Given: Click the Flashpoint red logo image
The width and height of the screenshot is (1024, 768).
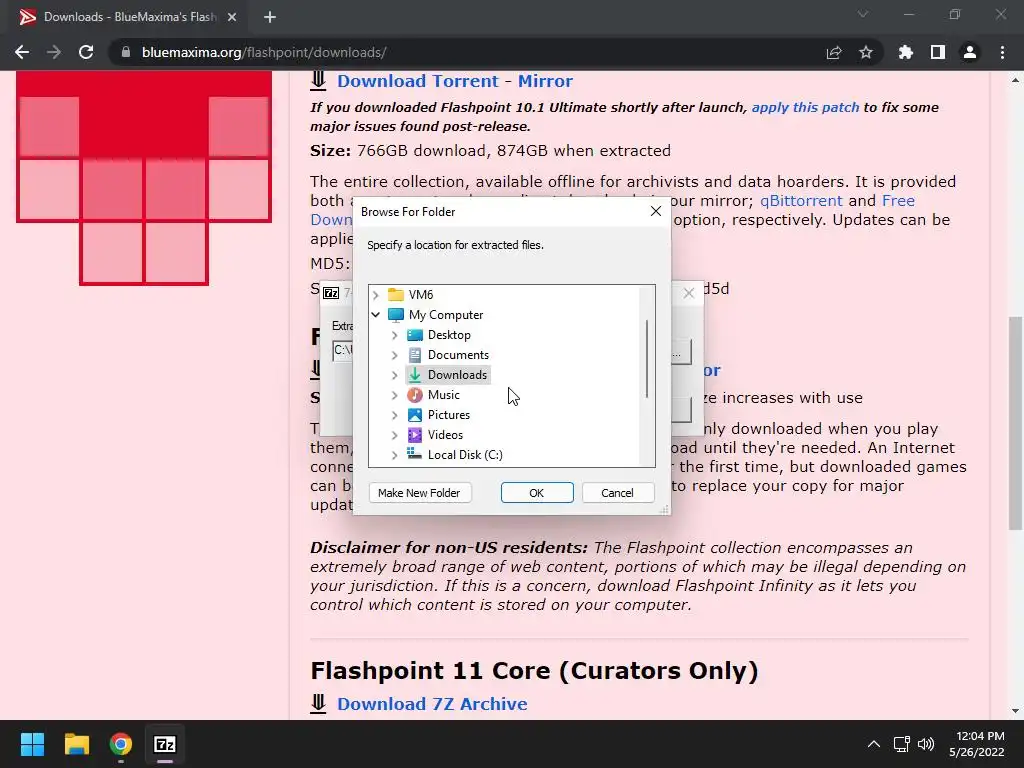Looking at the screenshot, I should [x=144, y=178].
